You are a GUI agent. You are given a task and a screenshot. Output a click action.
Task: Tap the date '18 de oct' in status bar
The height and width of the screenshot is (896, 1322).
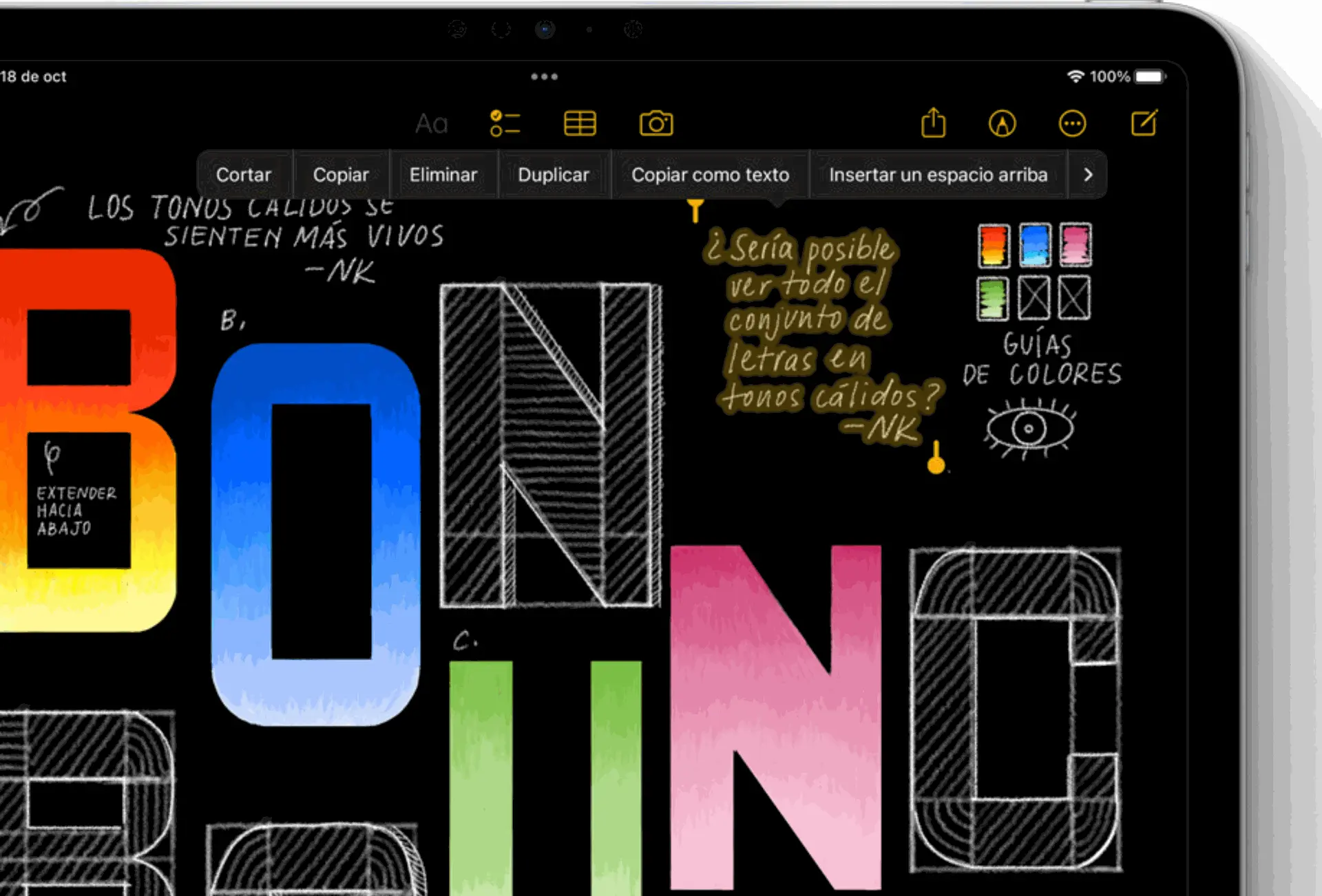tap(33, 76)
